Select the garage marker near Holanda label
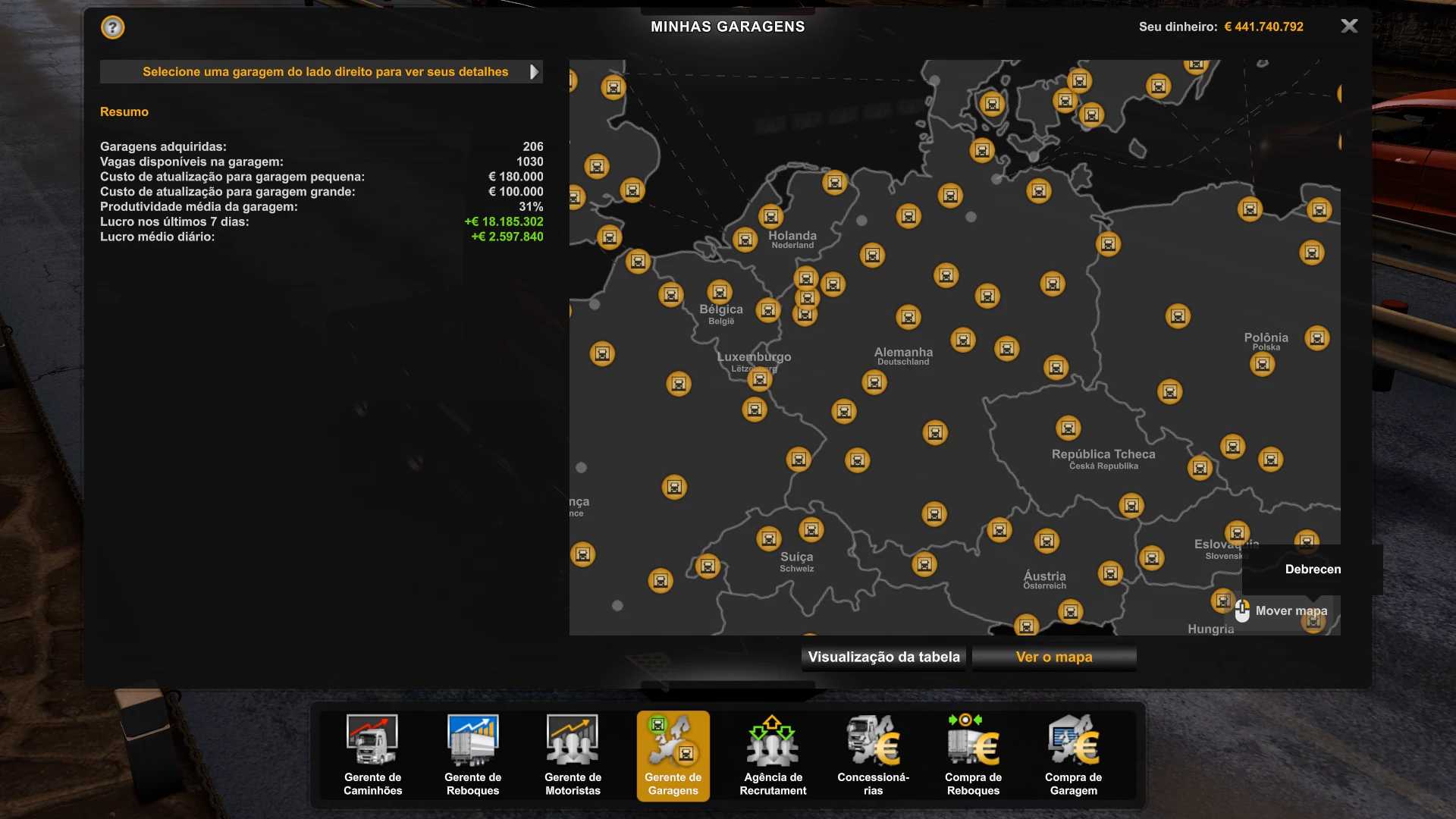This screenshot has height=819, width=1456. (x=770, y=218)
